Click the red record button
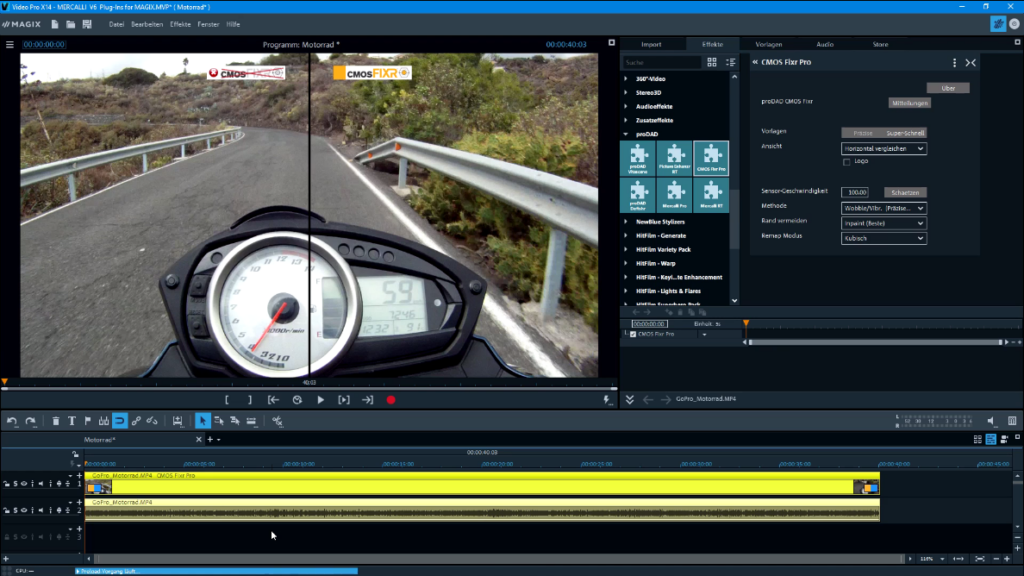 [x=391, y=400]
